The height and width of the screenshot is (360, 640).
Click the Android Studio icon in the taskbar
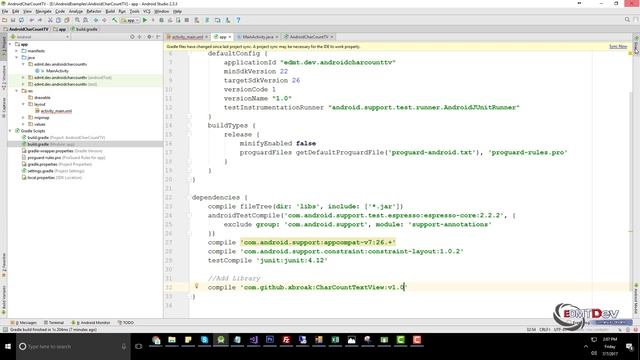(221, 340)
